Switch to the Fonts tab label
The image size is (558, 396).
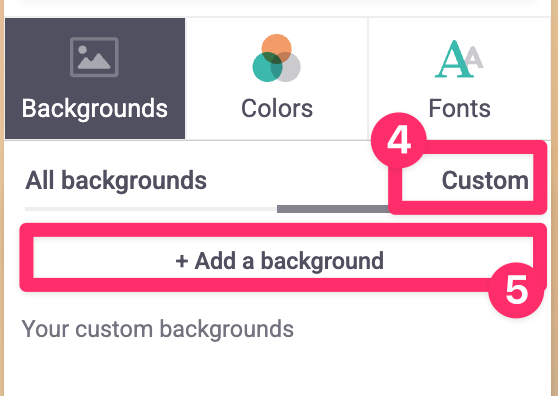pyautogui.click(x=459, y=108)
